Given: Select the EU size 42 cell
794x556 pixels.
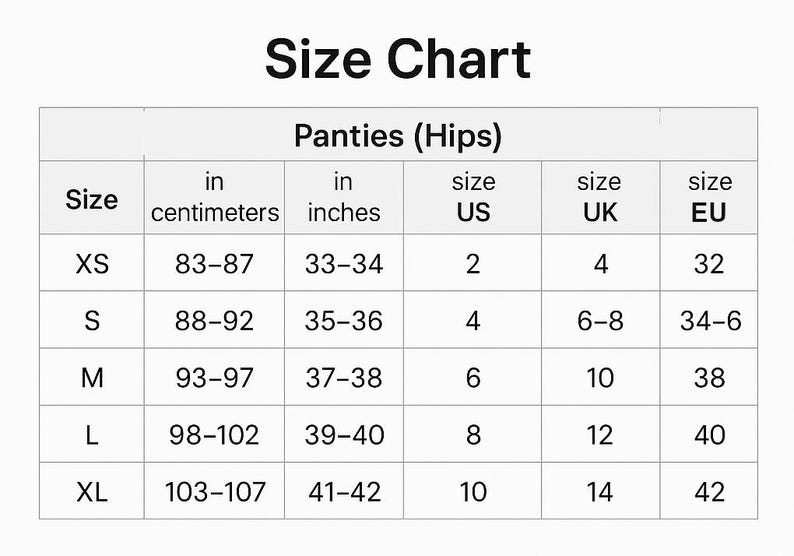Looking at the screenshot, I should click(709, 492).
